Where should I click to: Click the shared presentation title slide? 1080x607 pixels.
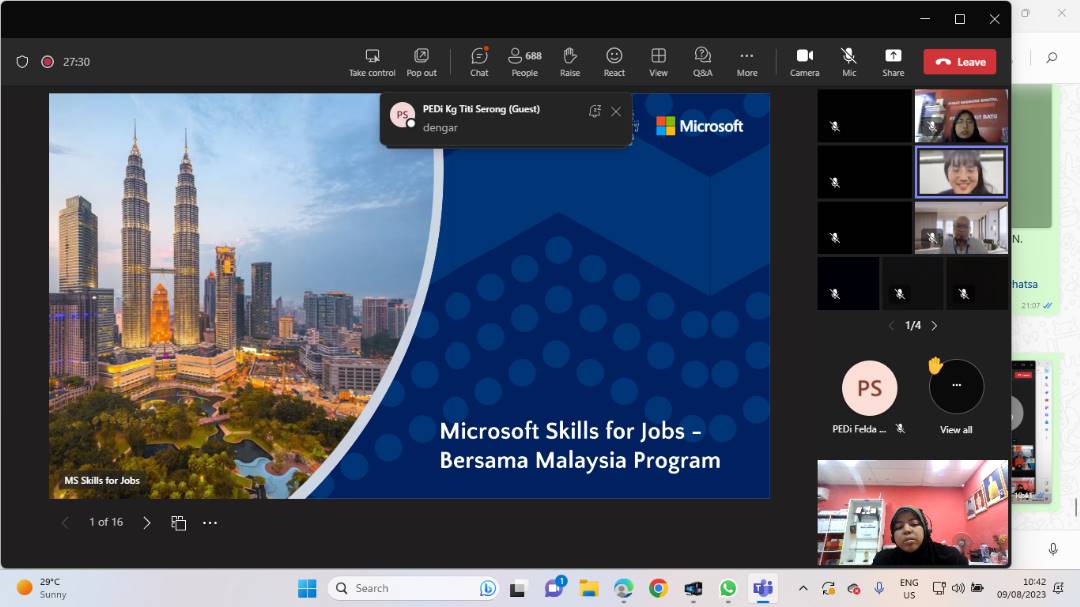(x=409, y=296)
